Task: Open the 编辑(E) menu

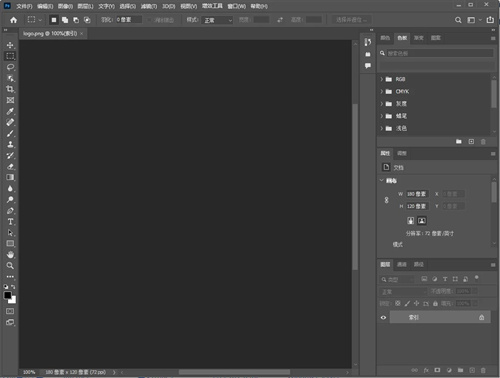Action: coord(45,6)
